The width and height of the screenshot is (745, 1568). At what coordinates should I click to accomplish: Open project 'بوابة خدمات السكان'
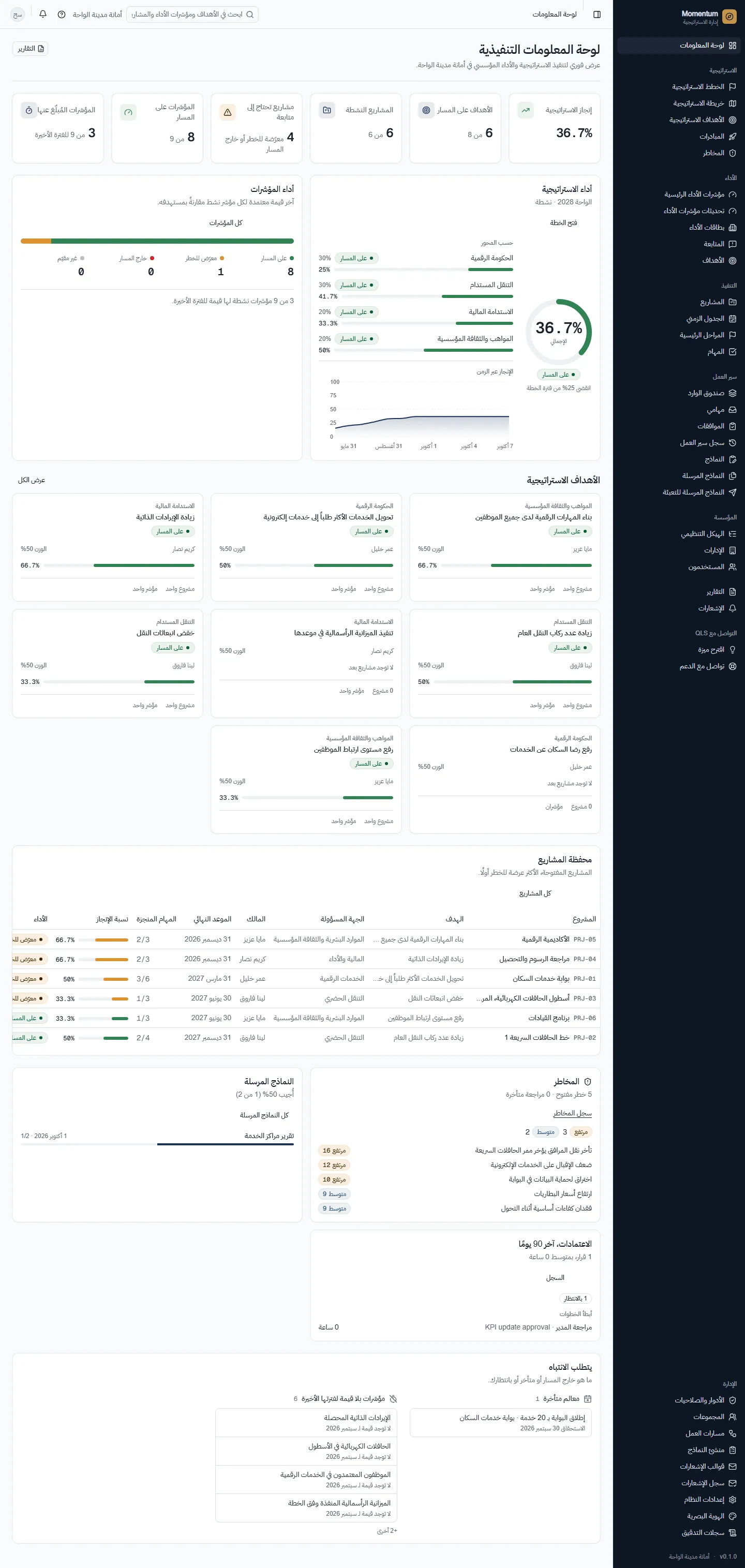[x=541, y=979]
